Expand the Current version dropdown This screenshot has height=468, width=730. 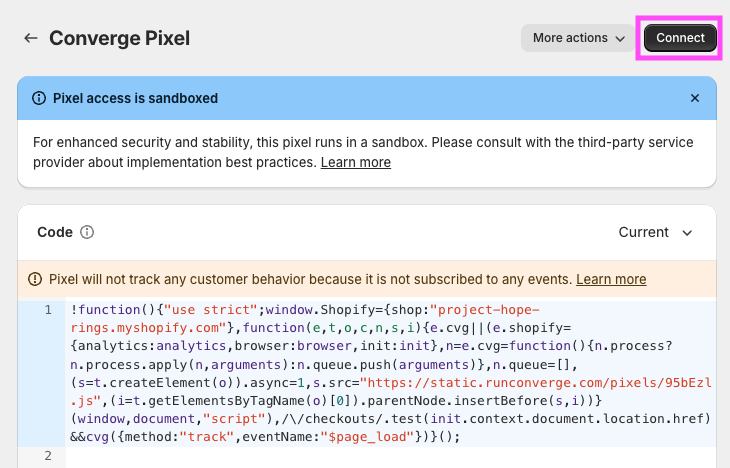pos(655,232)
